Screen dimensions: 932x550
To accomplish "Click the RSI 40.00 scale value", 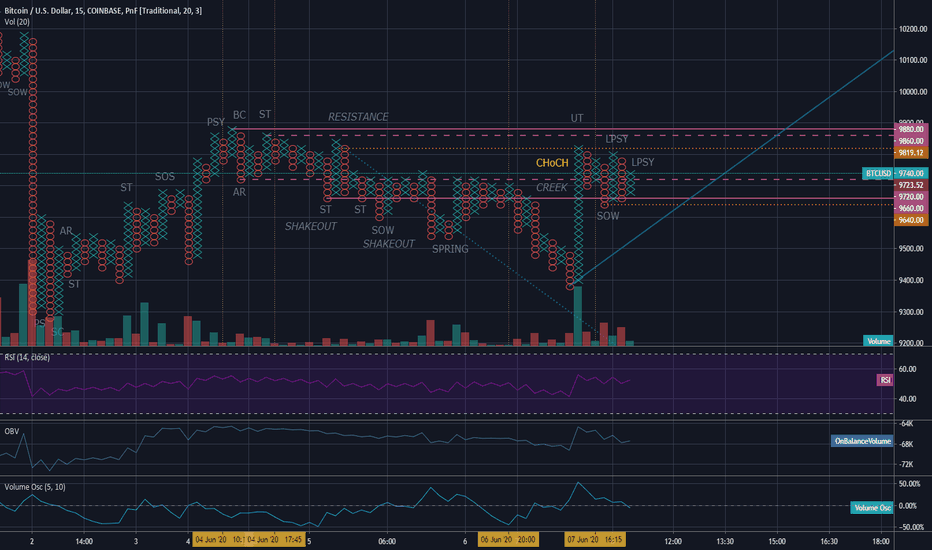I will click(908, 399).
